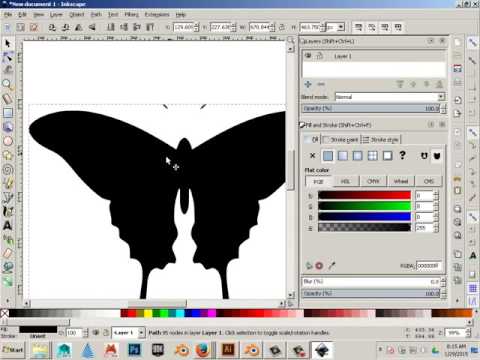Toggle status bar layer visibility
The height and width of the screenshot is (360, 480).
(96, 333)
